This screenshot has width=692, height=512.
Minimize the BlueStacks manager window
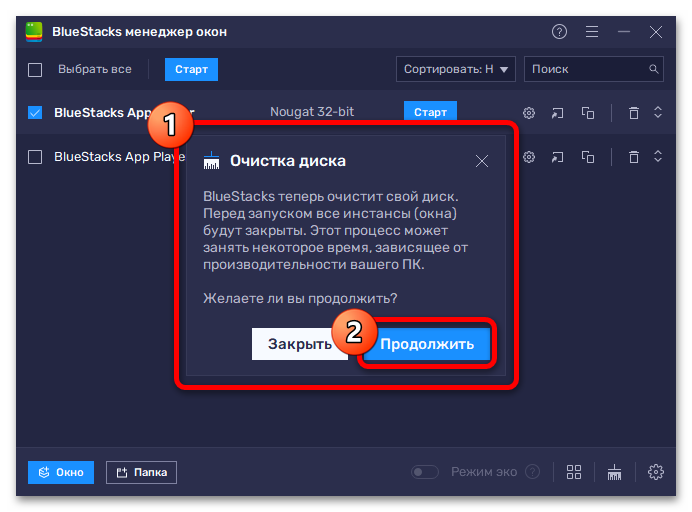click(x=624, y=32)
